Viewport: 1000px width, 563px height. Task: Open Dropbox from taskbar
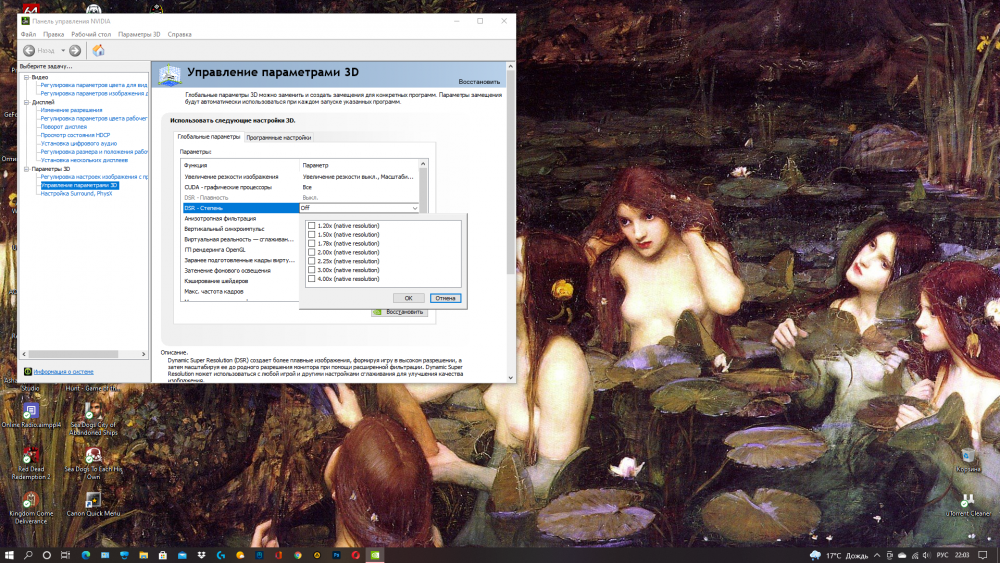202,555
